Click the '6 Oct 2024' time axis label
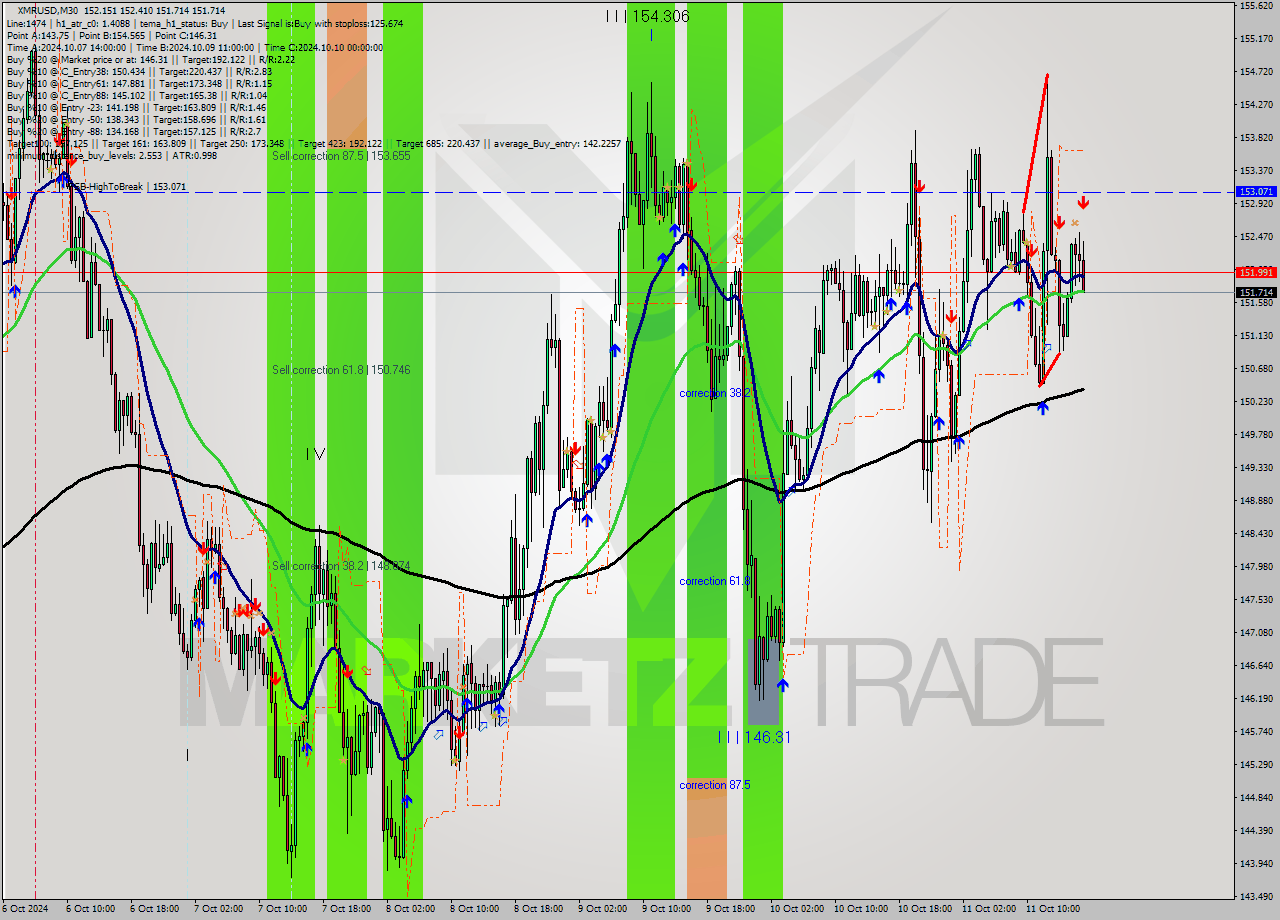1280x920 pixels. (24, 909)
